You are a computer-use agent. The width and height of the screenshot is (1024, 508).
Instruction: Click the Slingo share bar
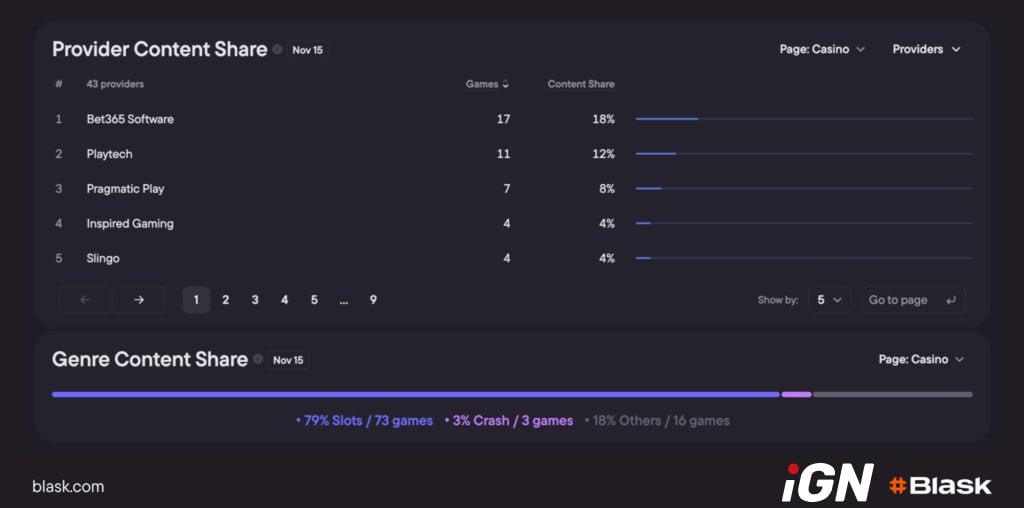pyautogui.click(x=804, y=258)
